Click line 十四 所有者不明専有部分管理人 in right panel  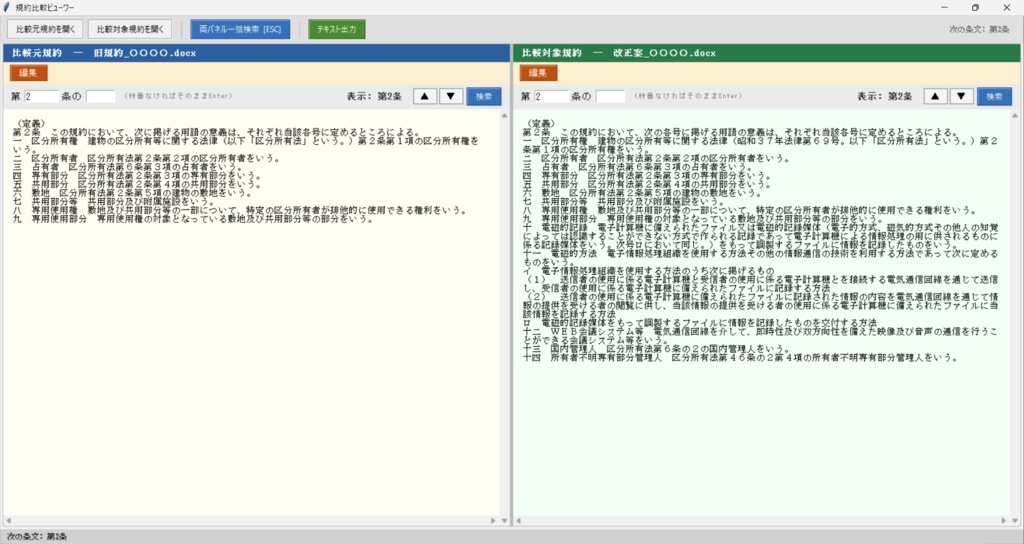[x=740, y=358]
